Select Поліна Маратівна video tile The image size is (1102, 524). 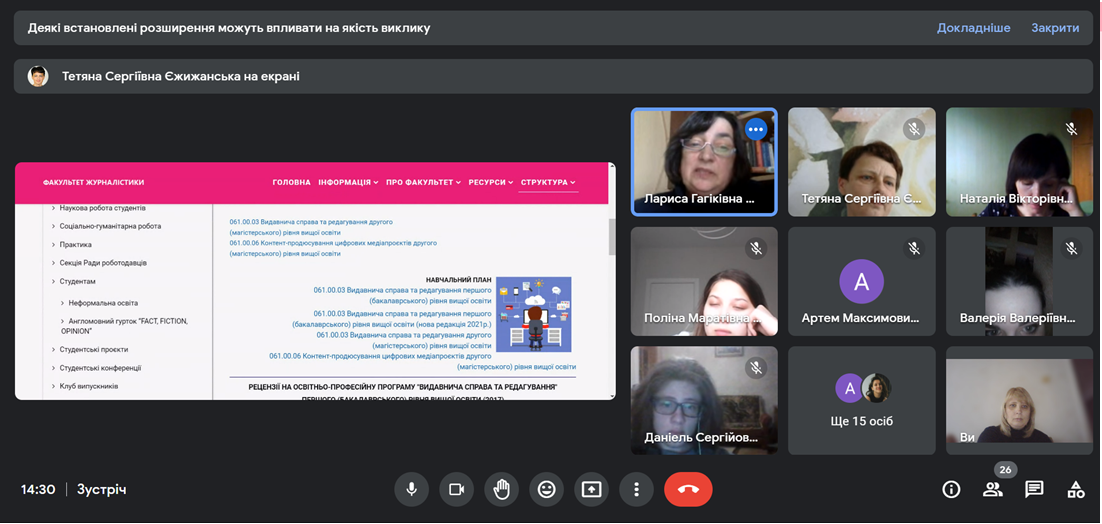704,281
